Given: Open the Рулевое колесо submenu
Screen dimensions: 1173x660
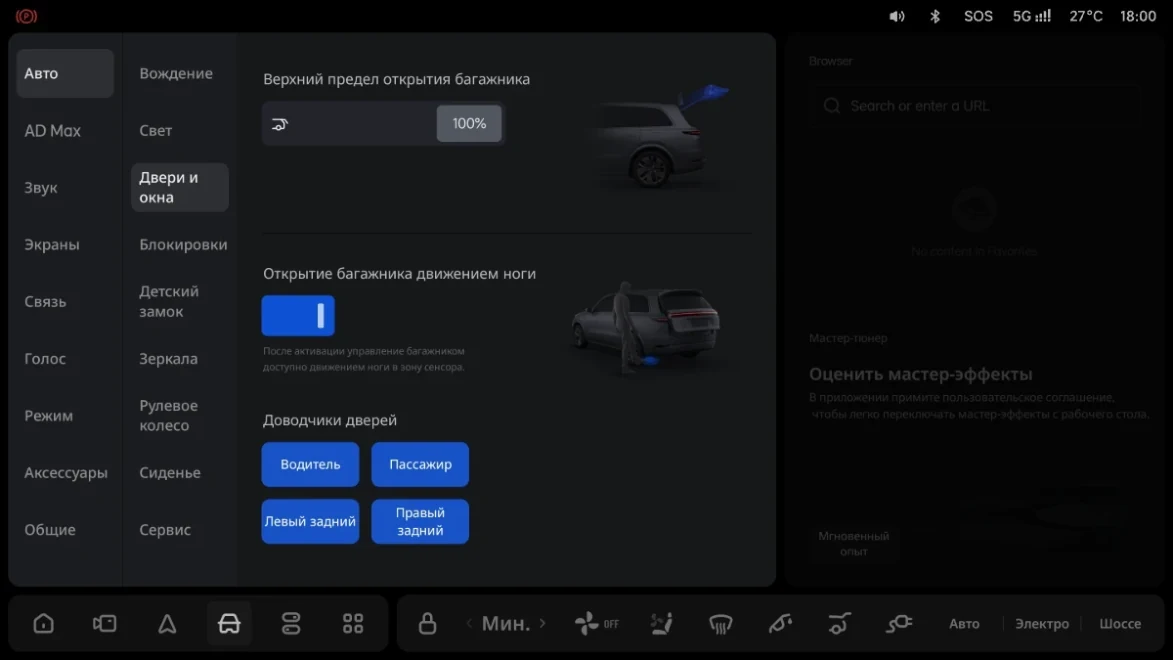Looking at the screenshot, I should tap(168, 415).
